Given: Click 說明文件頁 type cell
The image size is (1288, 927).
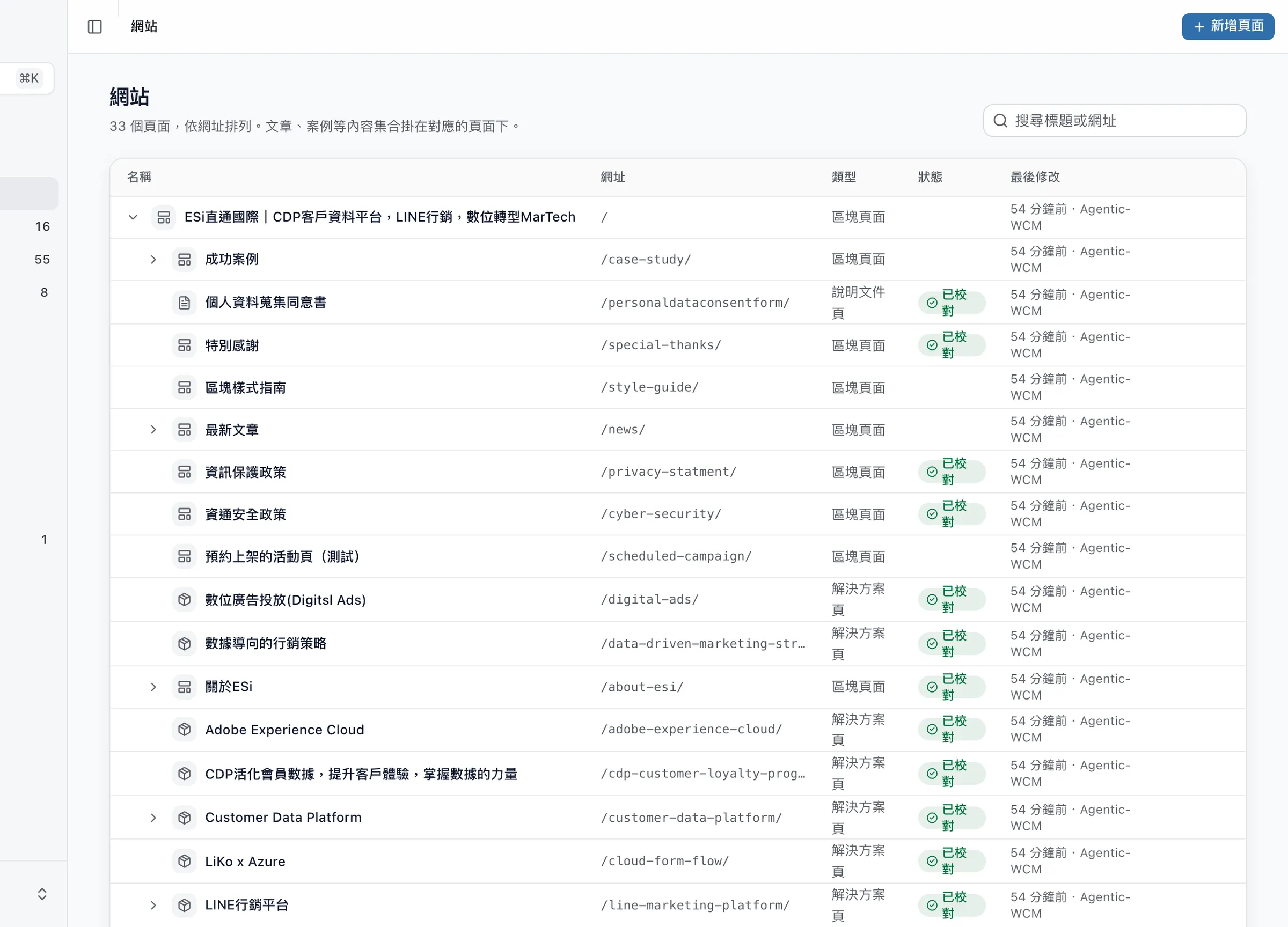Looking at the screenshot, I should tap(858, 303).
